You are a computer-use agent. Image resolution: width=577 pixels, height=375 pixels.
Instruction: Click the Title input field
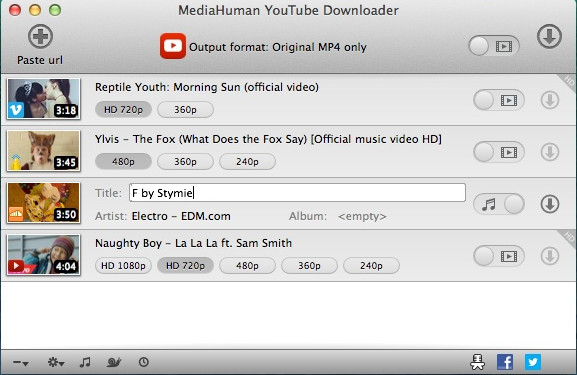pos(297,192)
